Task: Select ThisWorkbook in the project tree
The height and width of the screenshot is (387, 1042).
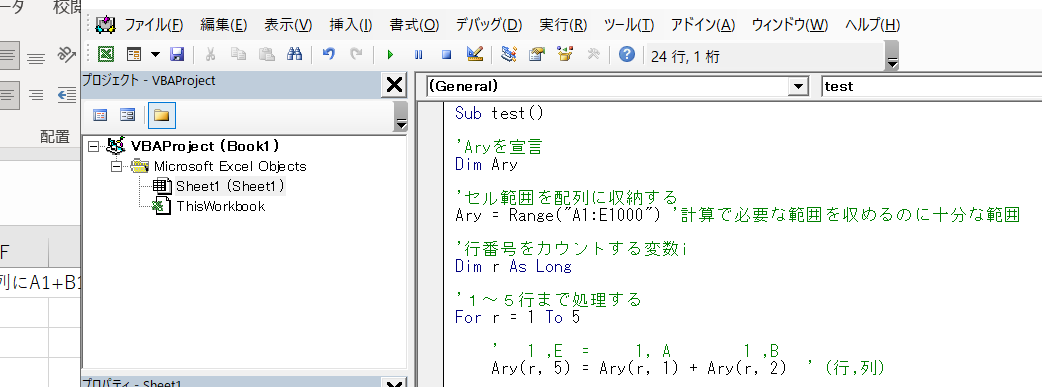Action: [220, 206]
